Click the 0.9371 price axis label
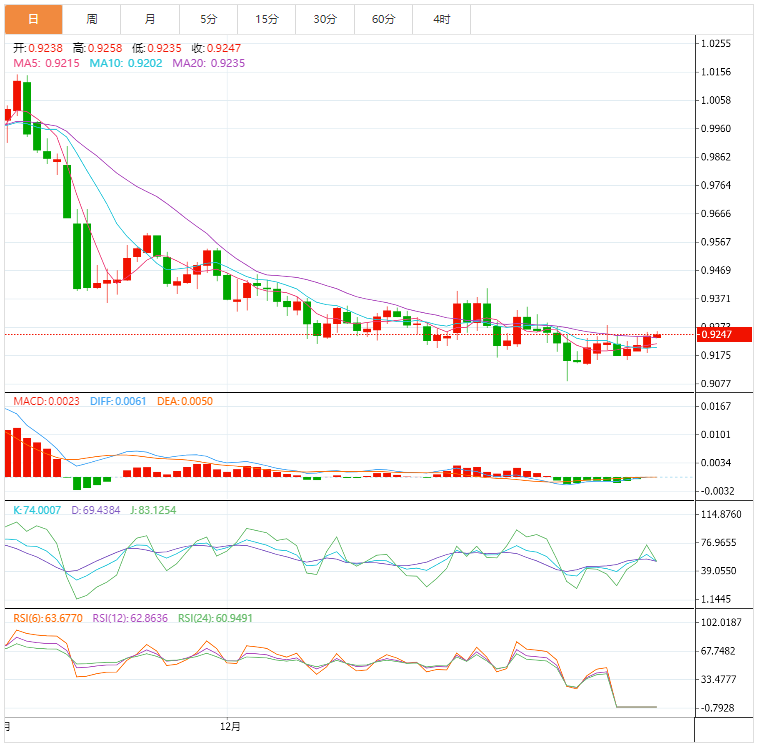762x749 pixels. [x=715, y=298]
